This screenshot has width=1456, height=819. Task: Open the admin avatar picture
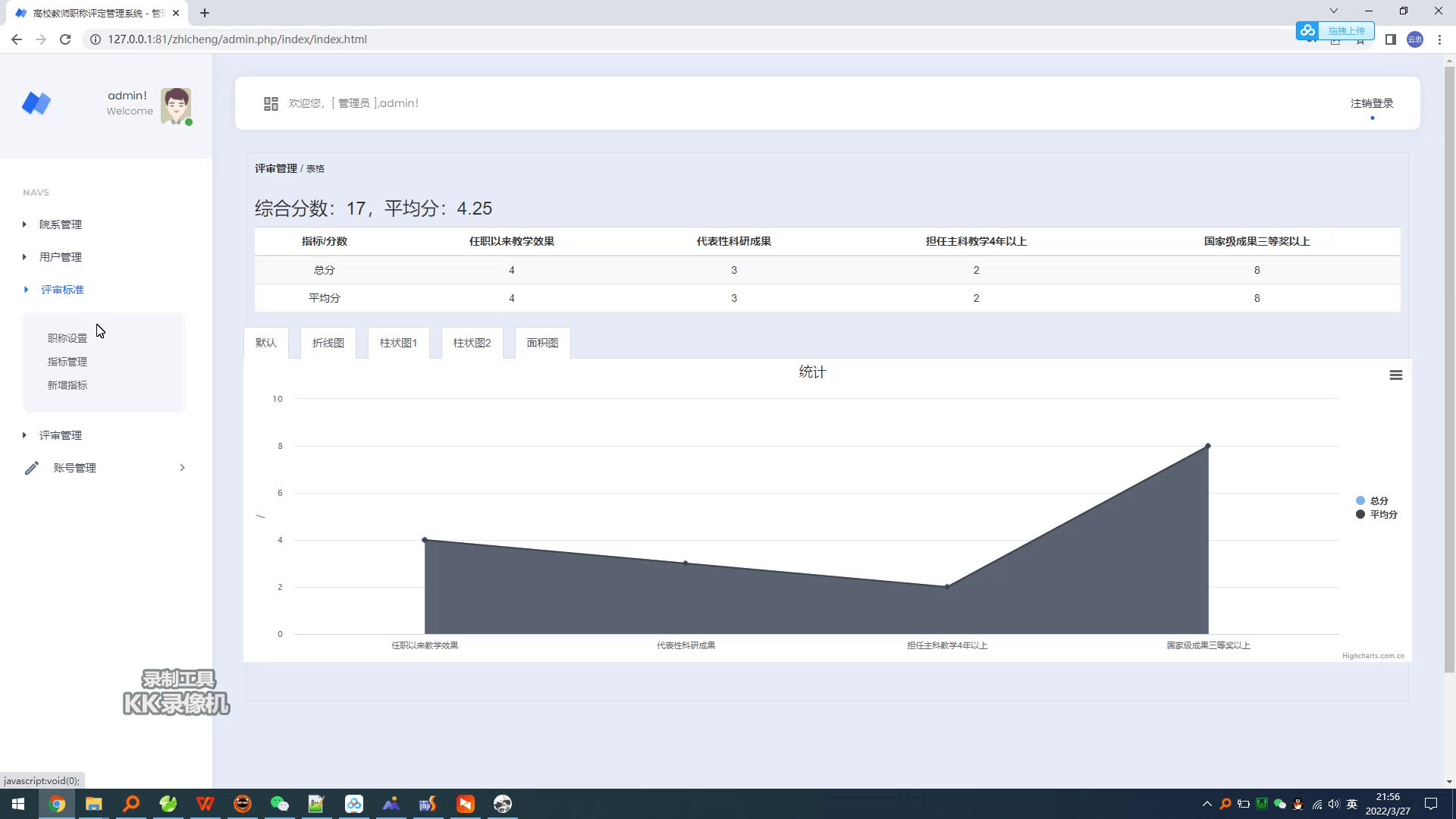(x=176, y=105)
